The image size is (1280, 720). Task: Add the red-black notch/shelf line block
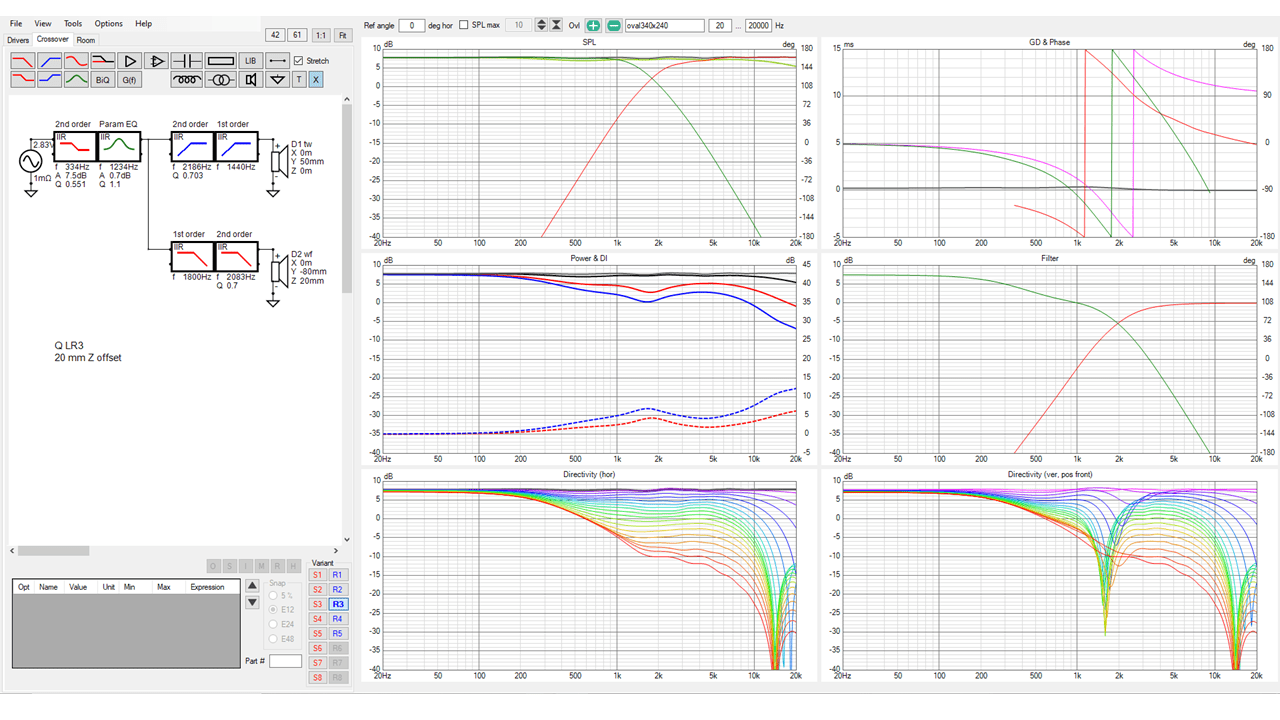point(103,61)
